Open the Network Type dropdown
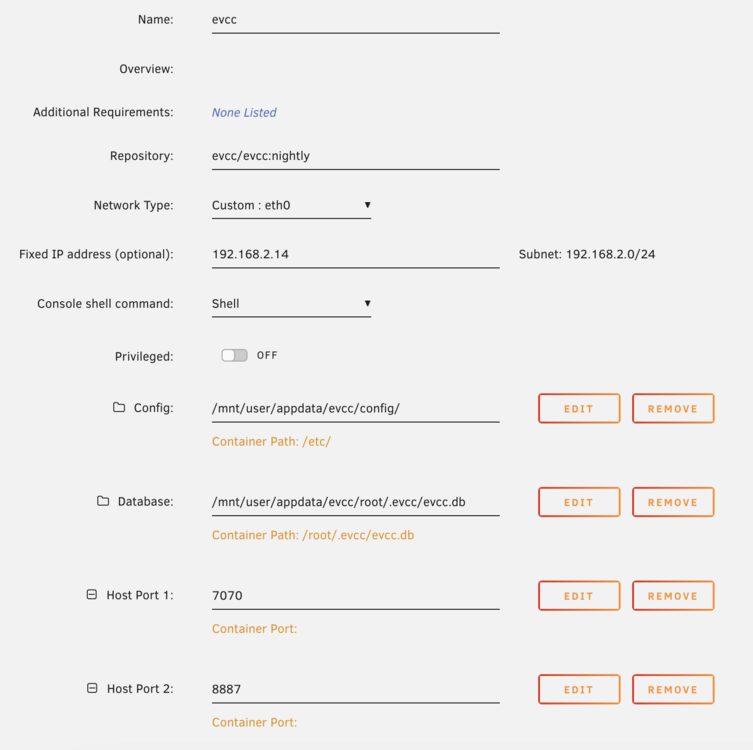Viewport: 753px width, 750px height. click(291, 206)
